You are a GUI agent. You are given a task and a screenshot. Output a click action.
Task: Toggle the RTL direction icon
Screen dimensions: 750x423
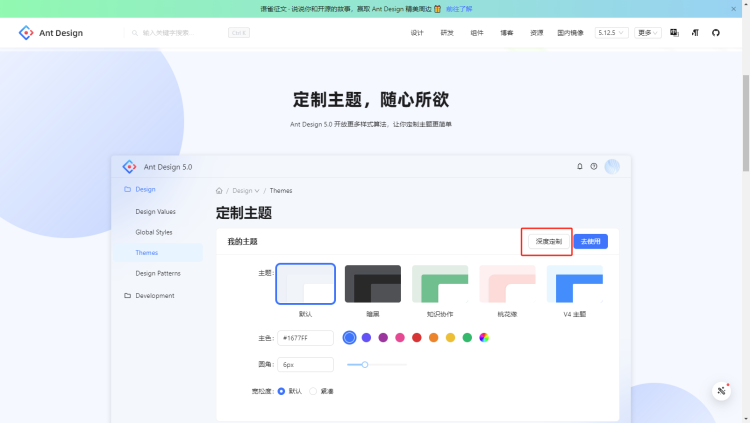pyautogui.click(x=695, y=33)
